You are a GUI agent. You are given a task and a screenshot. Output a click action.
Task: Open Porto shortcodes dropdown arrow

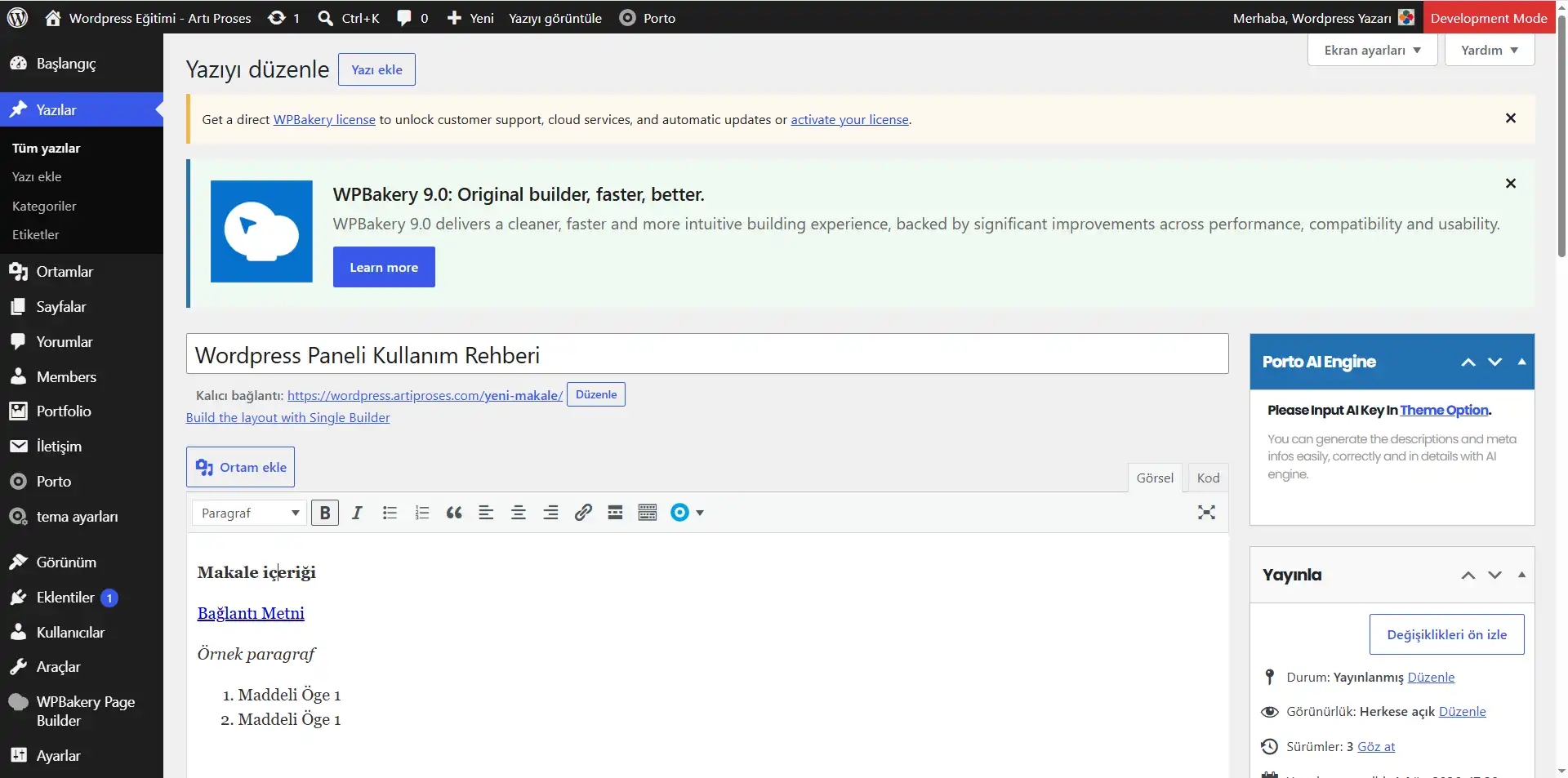700,513
